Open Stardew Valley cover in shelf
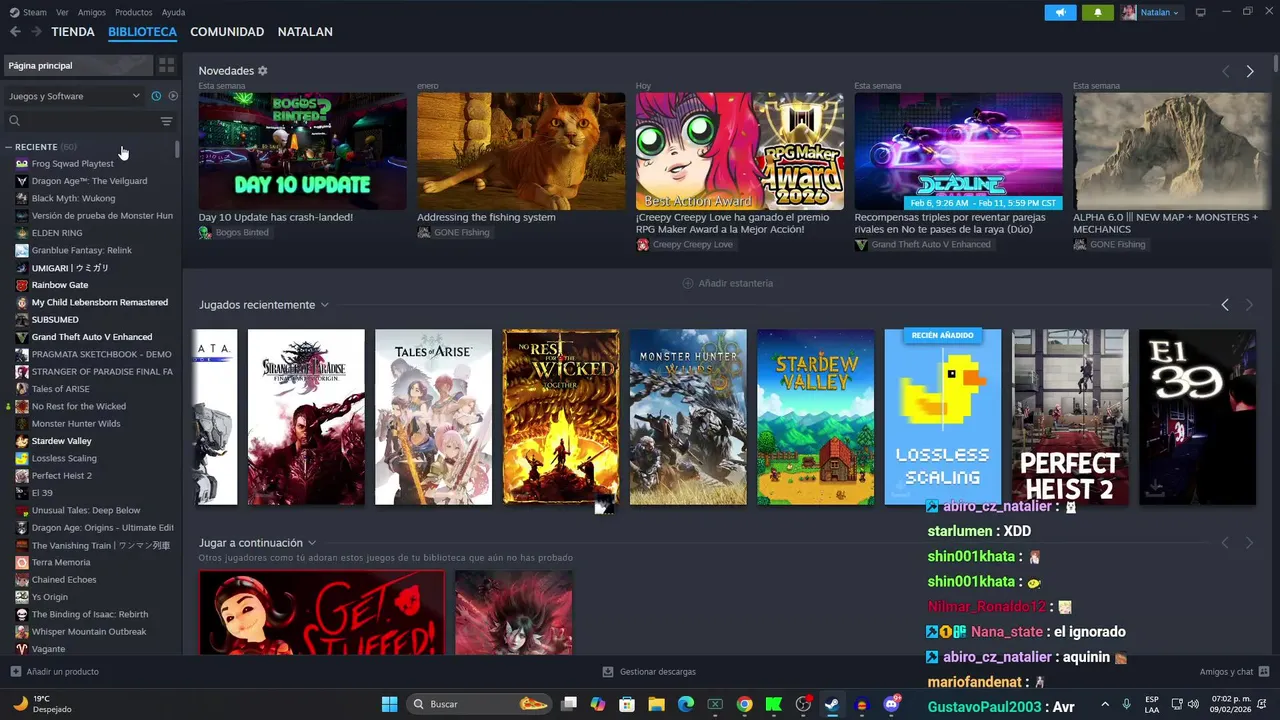This screenshot has height=720, width=1280. pos(816,417)
